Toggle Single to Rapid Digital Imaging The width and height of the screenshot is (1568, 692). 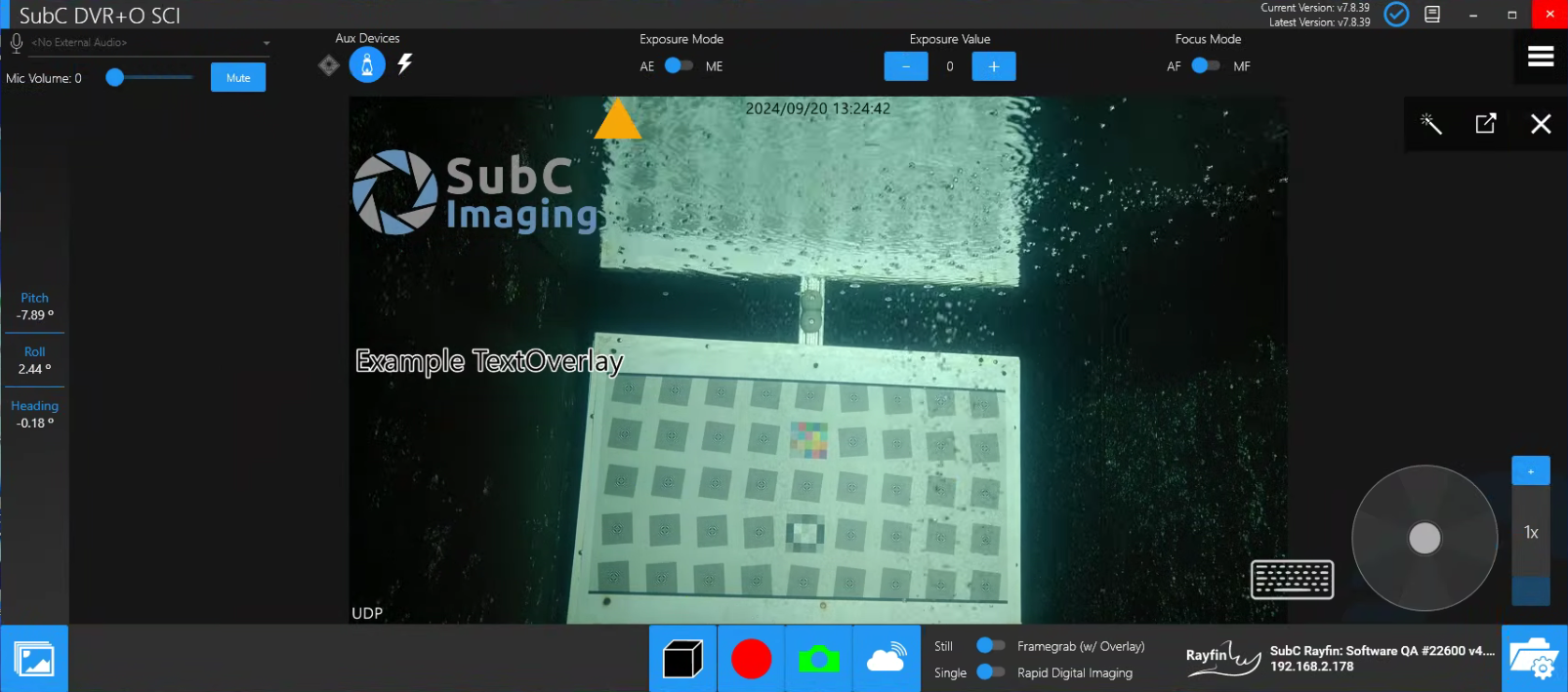pos(990,672)
